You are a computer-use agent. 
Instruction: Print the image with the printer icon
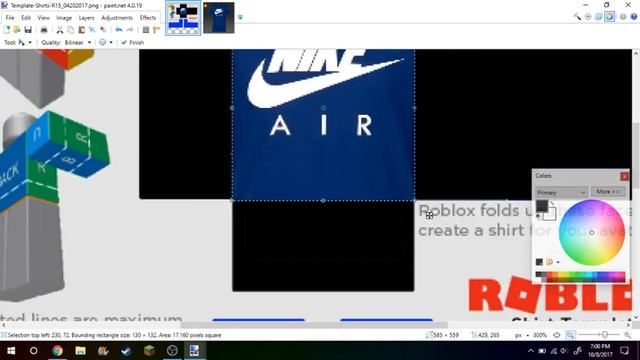(x=44, y=30)
